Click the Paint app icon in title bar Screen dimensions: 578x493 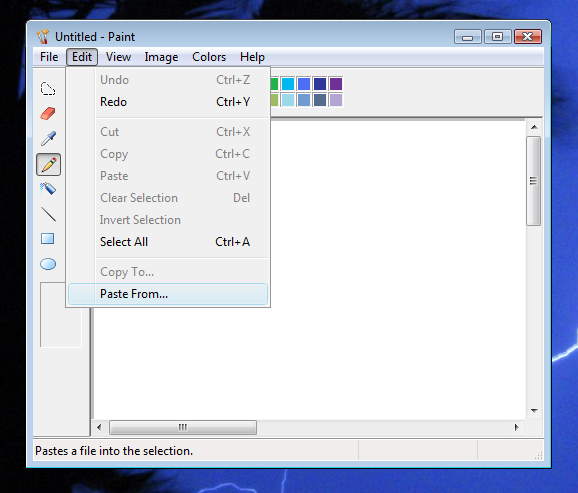43,37
